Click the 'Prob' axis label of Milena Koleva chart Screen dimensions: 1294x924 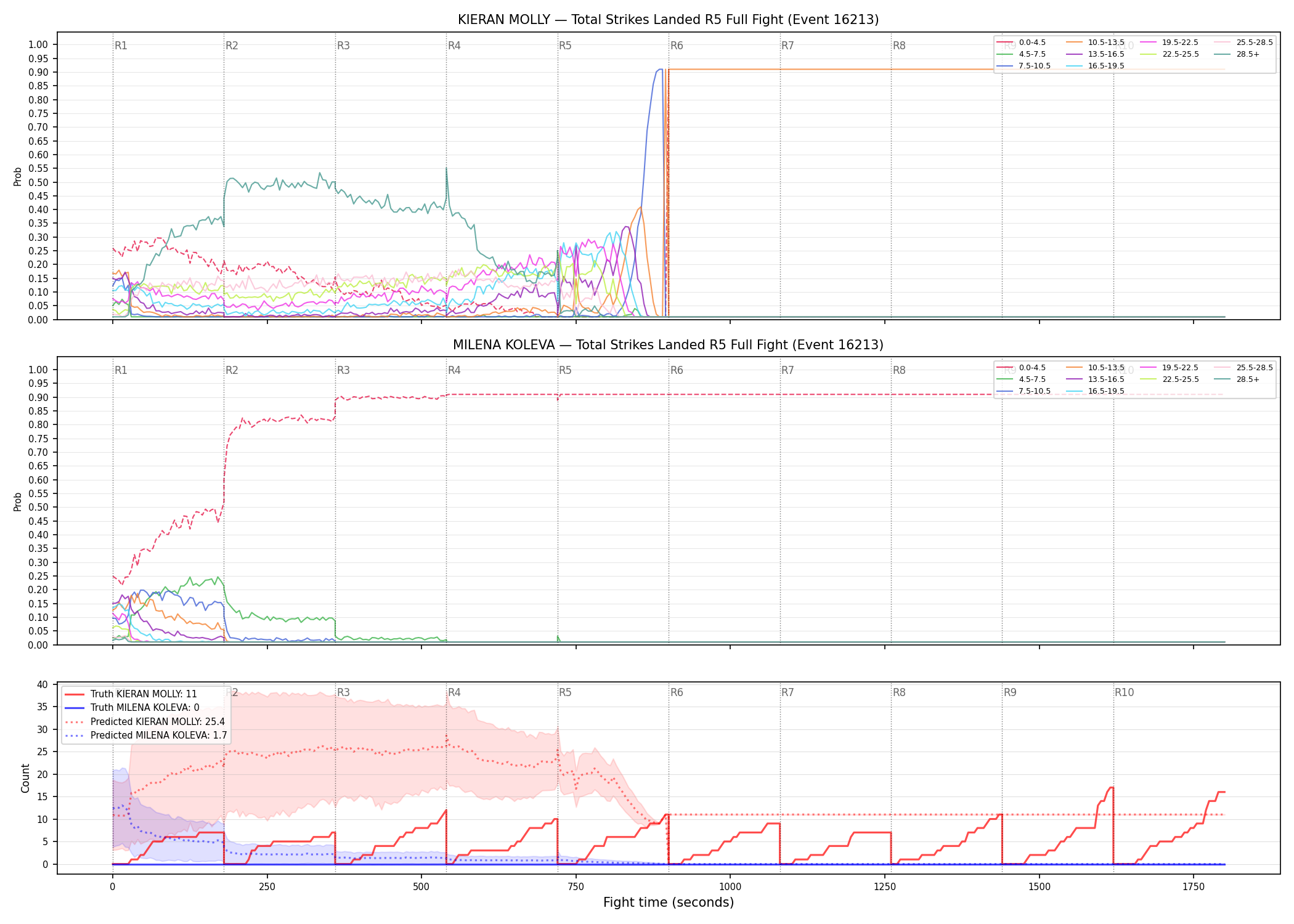pyautogui.click(x=18, y=501)
